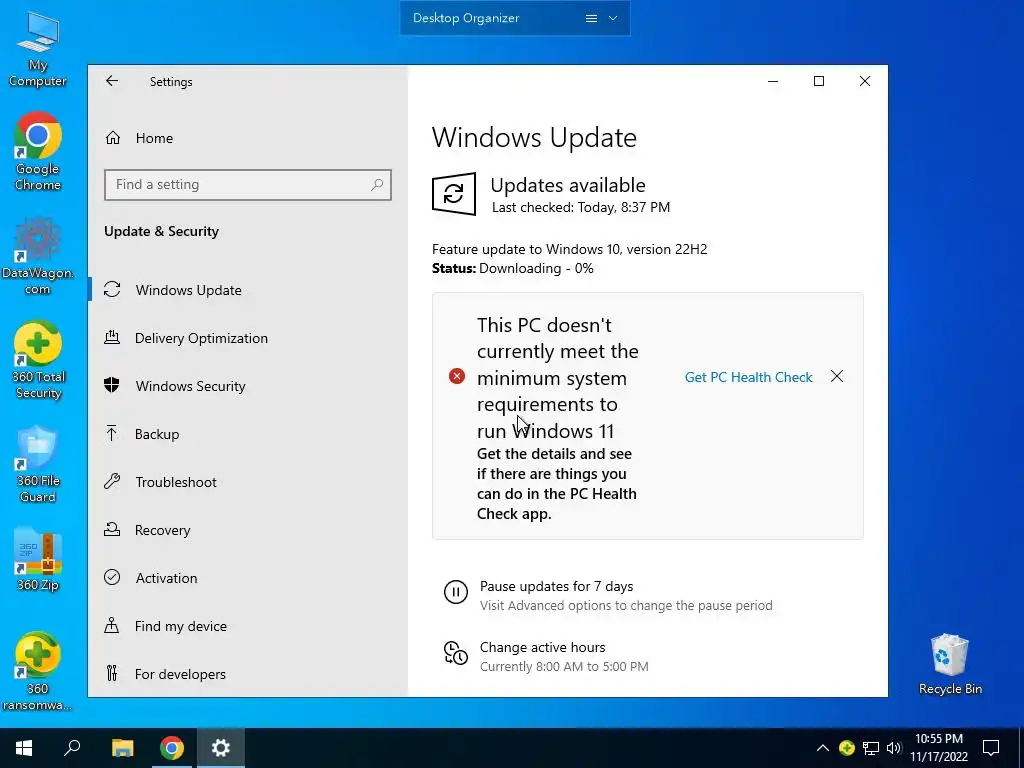Click the Activation checkmark circle icon
This screenshot has width=1024, height=768.
112,577
